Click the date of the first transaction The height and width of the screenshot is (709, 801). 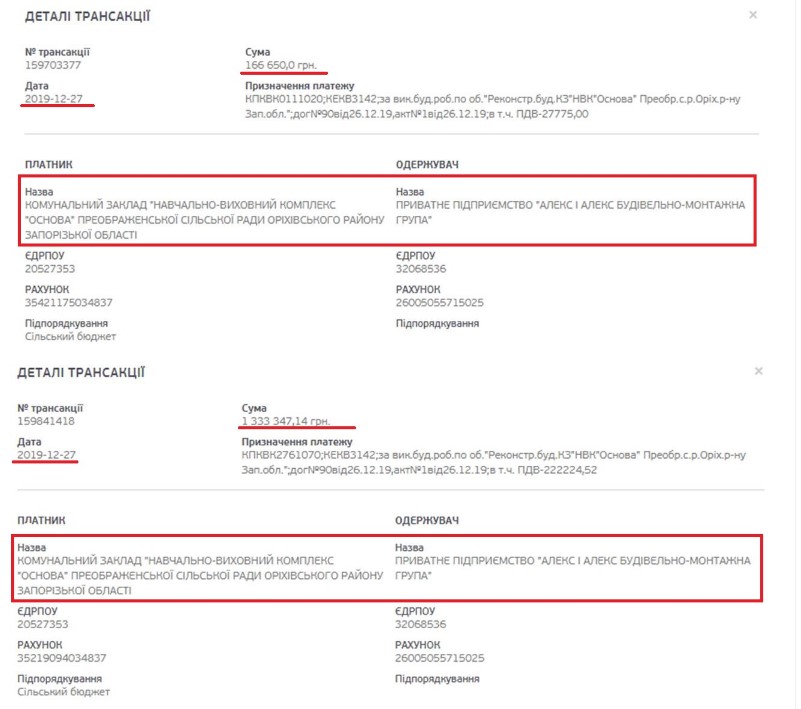53,100
